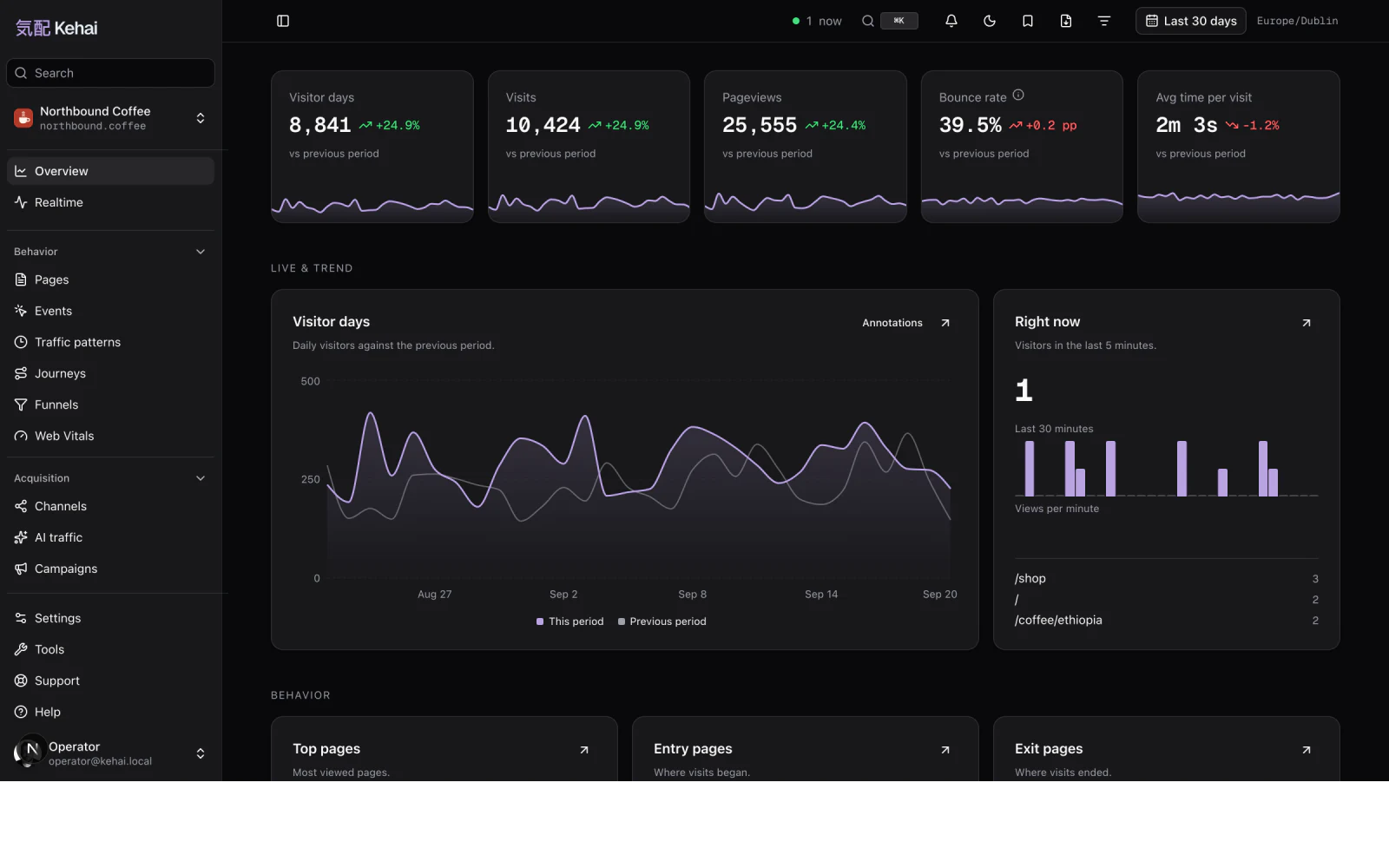Open the Operator account menu chevron
The width and height of the screenshot is (1389, 868).
pyautogui.click(x=201, y=753)
